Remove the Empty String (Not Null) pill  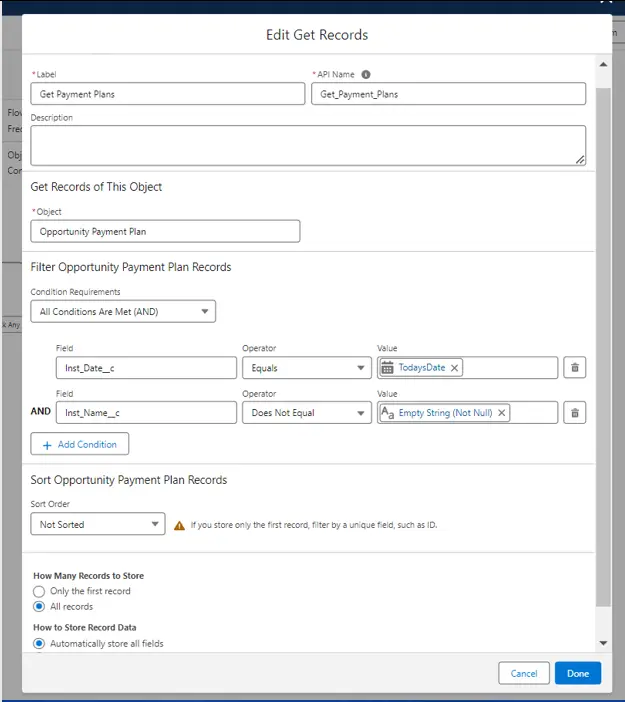501,413
